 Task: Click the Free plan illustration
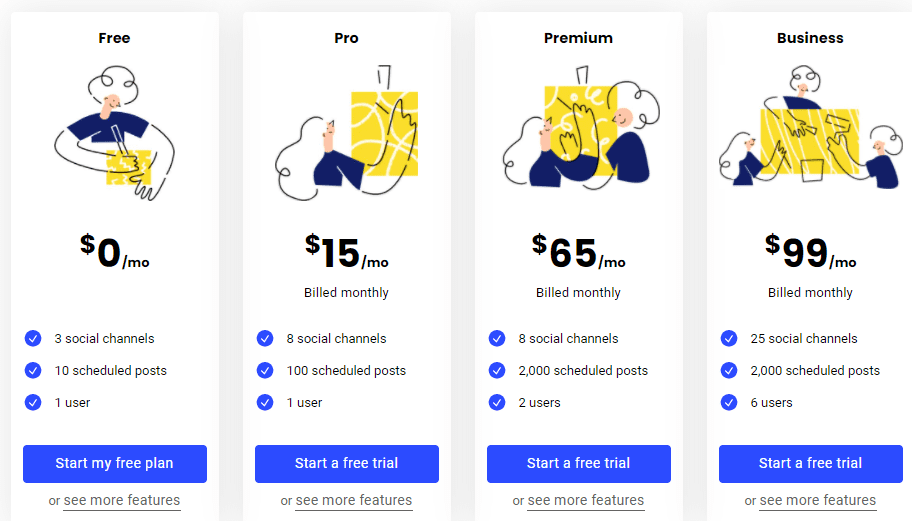pyautogui.click(x=115, y=133)
